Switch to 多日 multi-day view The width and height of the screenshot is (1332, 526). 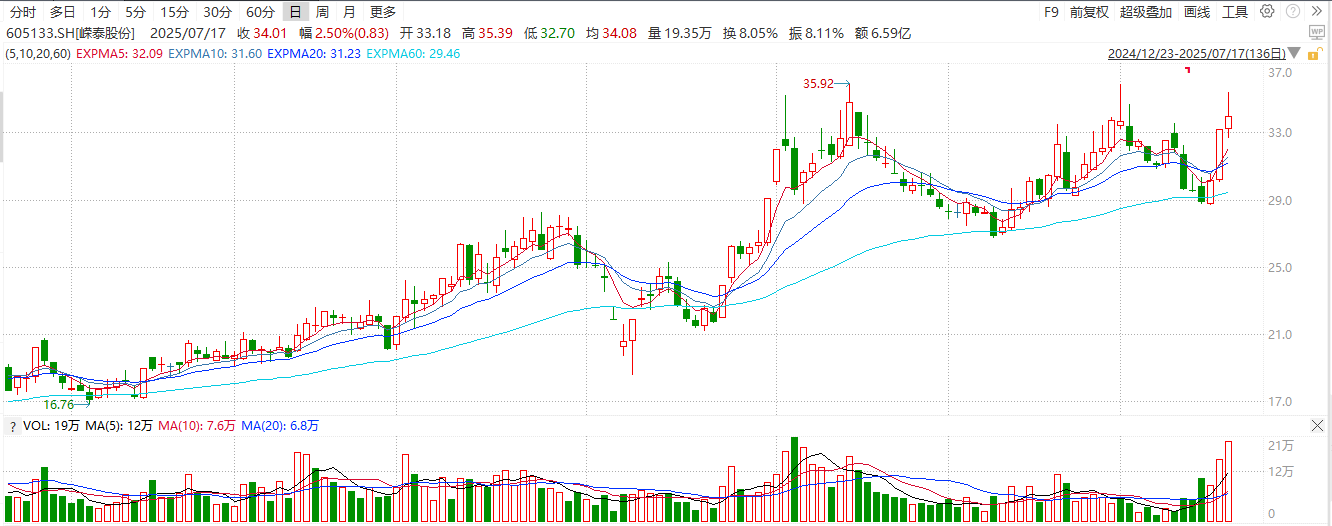click(x=62, y=12)
